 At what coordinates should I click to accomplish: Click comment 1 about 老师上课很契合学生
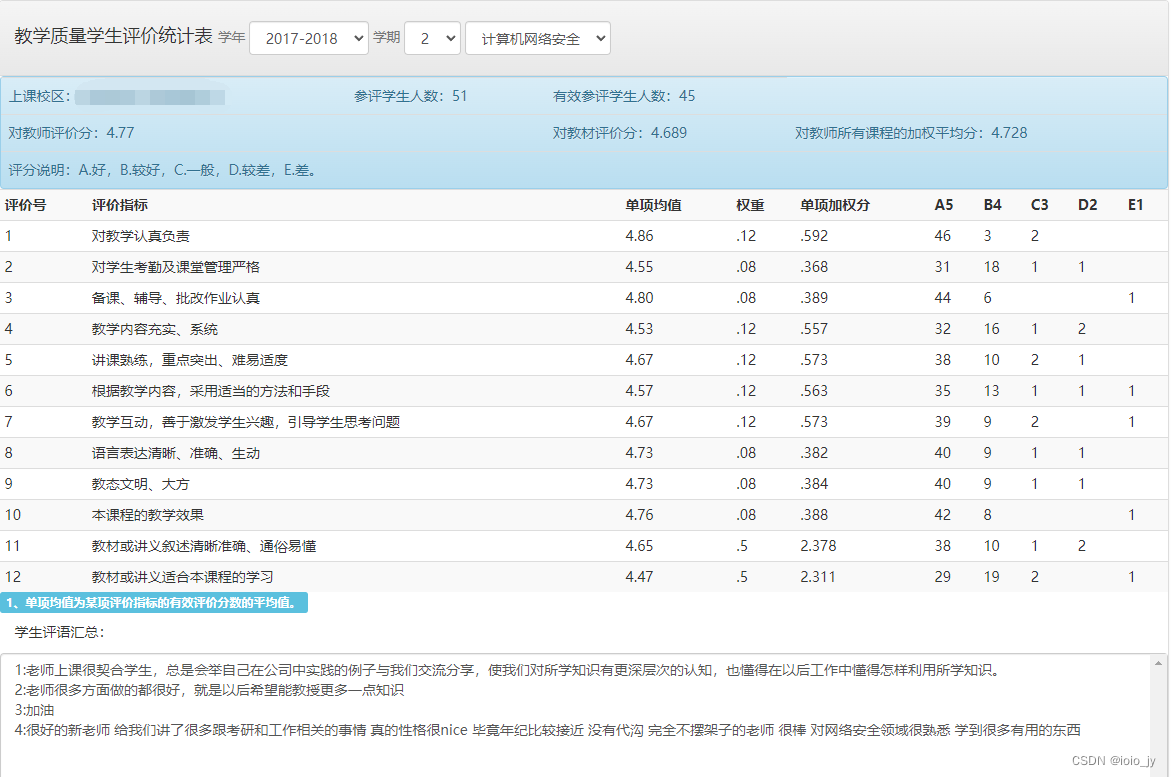tap(507, 670)
